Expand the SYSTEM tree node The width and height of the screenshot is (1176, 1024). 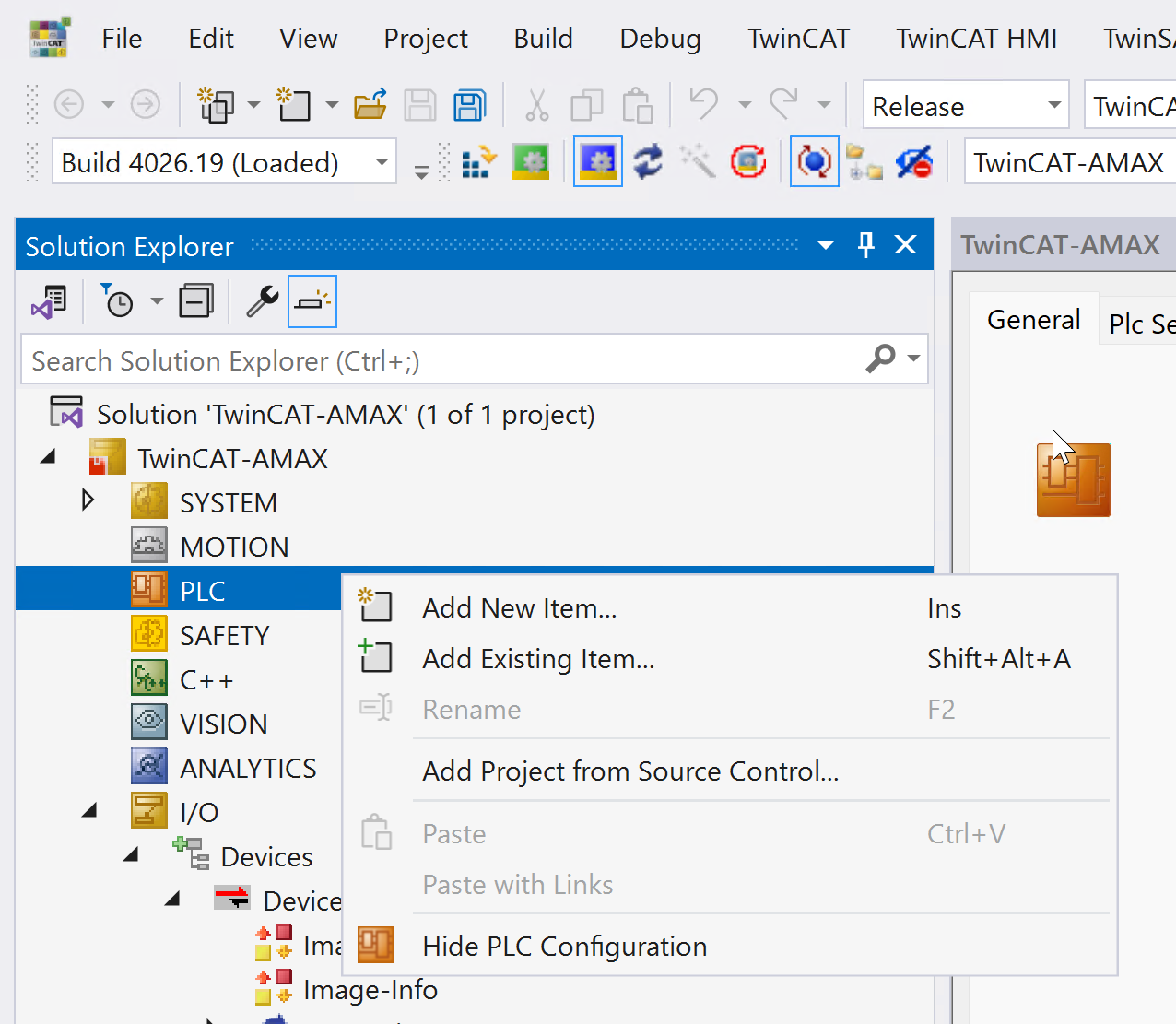tap(88, 500)
